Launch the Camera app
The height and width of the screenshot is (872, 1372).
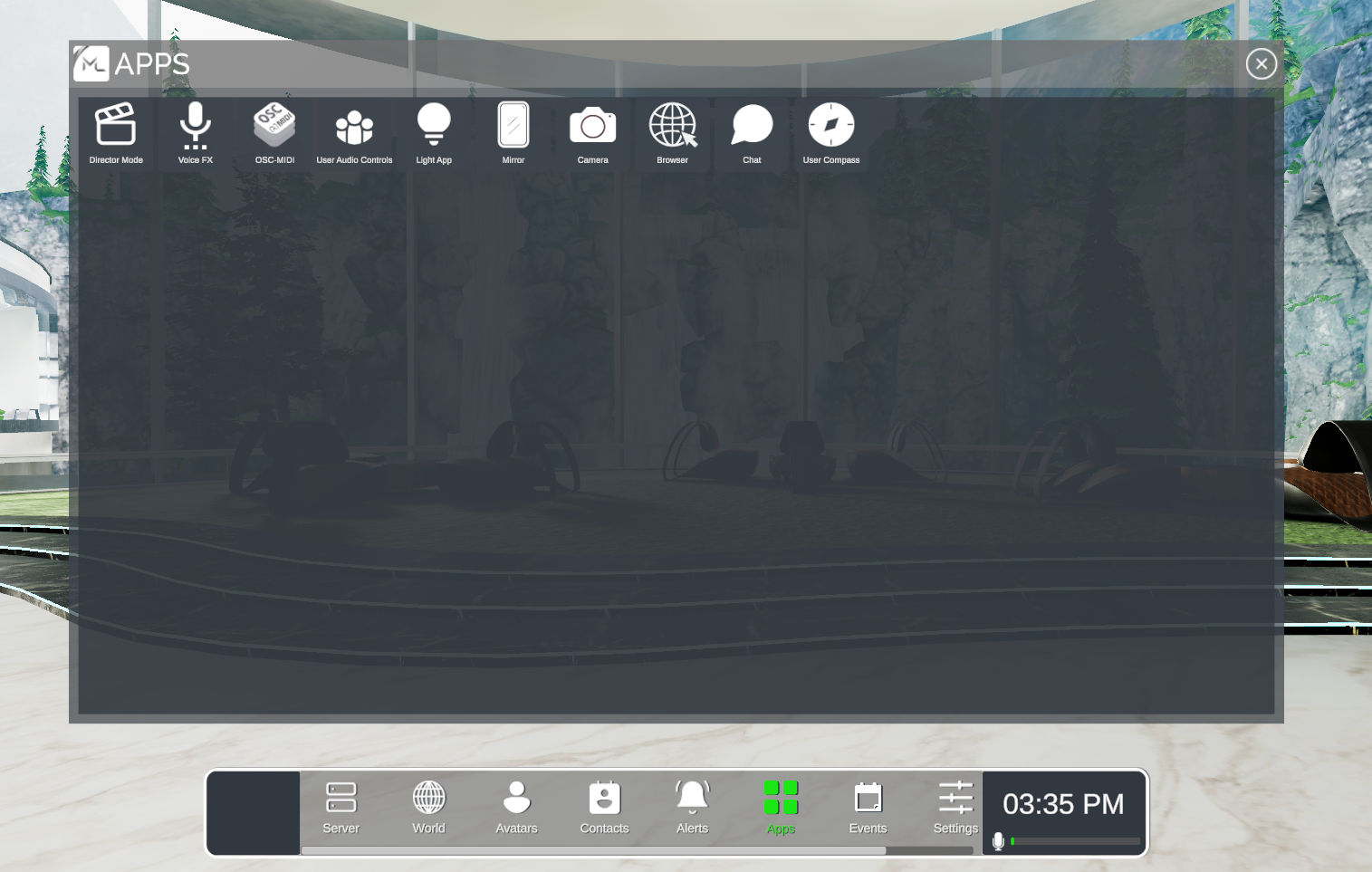pyautogui.click(x=593, y=133)
